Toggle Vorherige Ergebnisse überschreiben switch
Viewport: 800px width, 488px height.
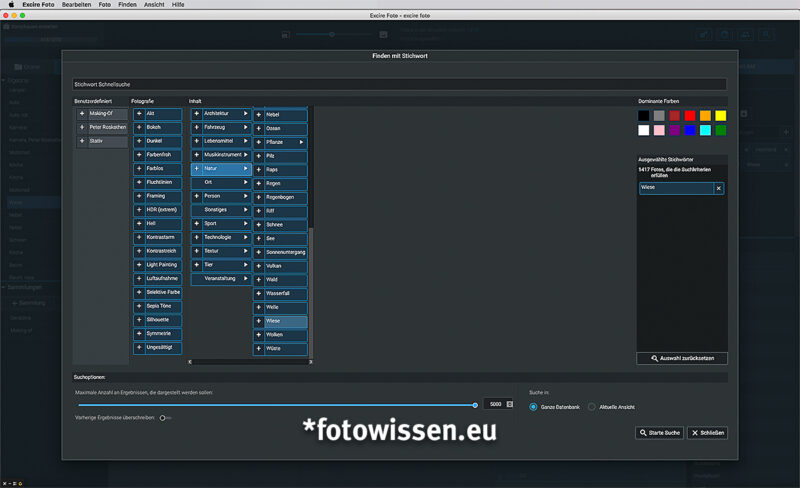(x=165, y=418)
